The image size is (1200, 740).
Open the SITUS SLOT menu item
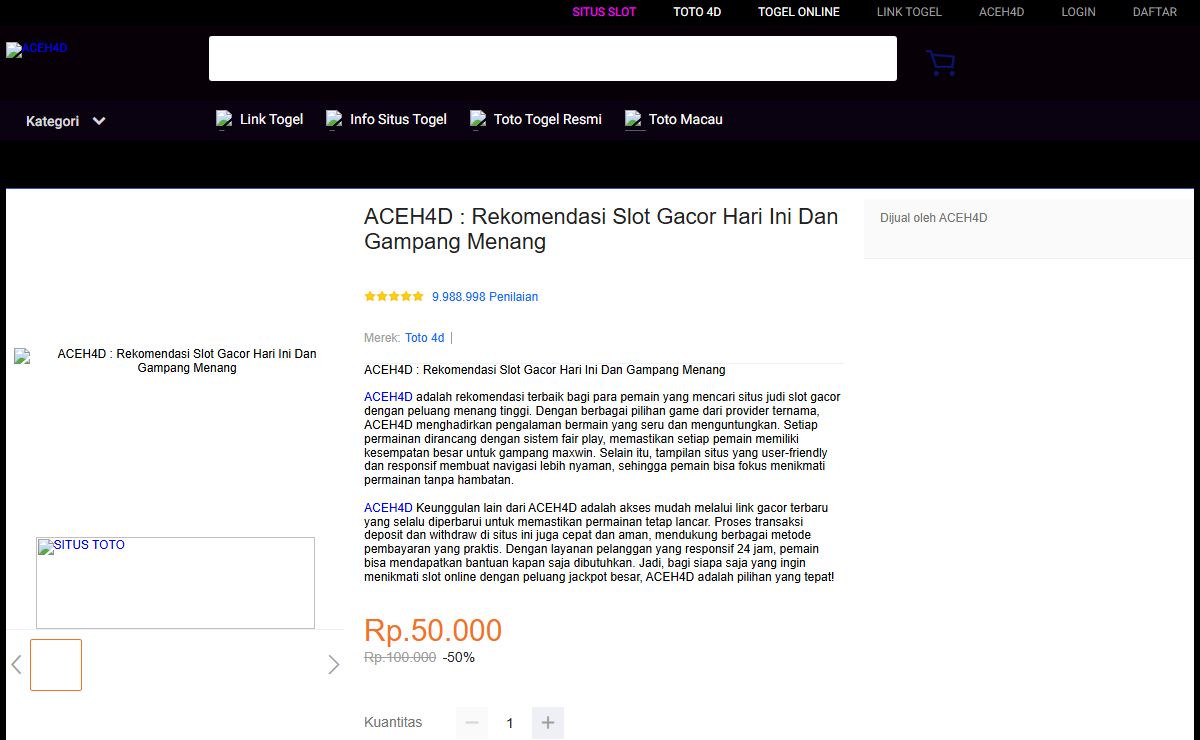604,12
